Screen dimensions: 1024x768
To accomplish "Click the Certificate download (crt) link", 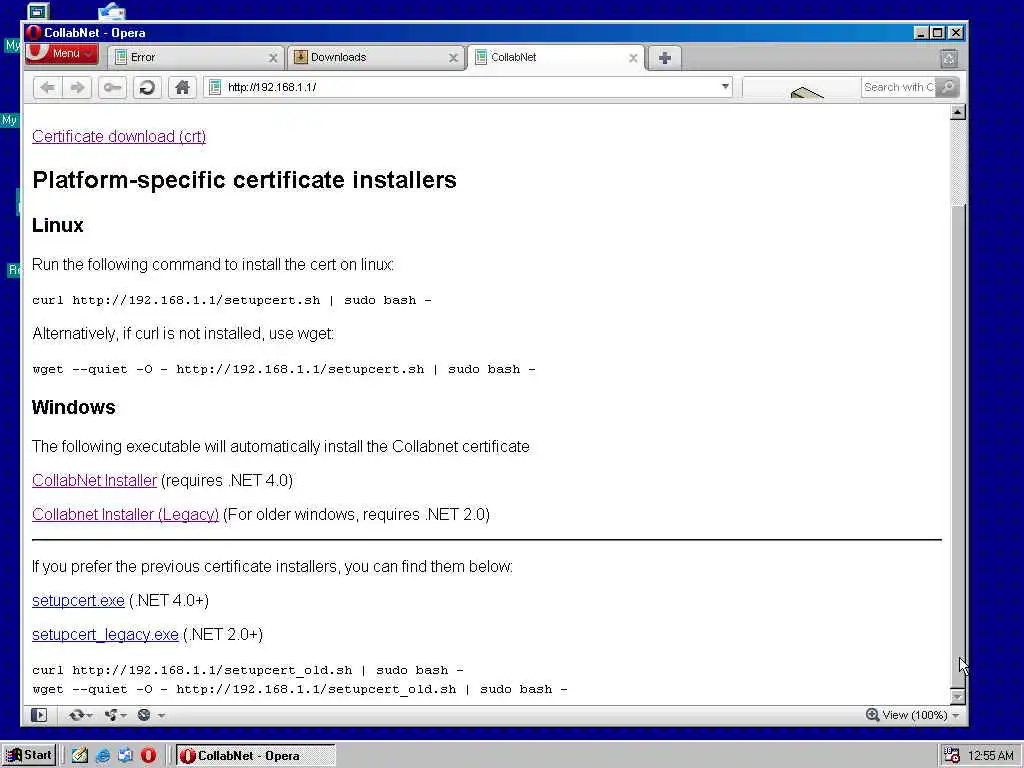I will 119,136.
